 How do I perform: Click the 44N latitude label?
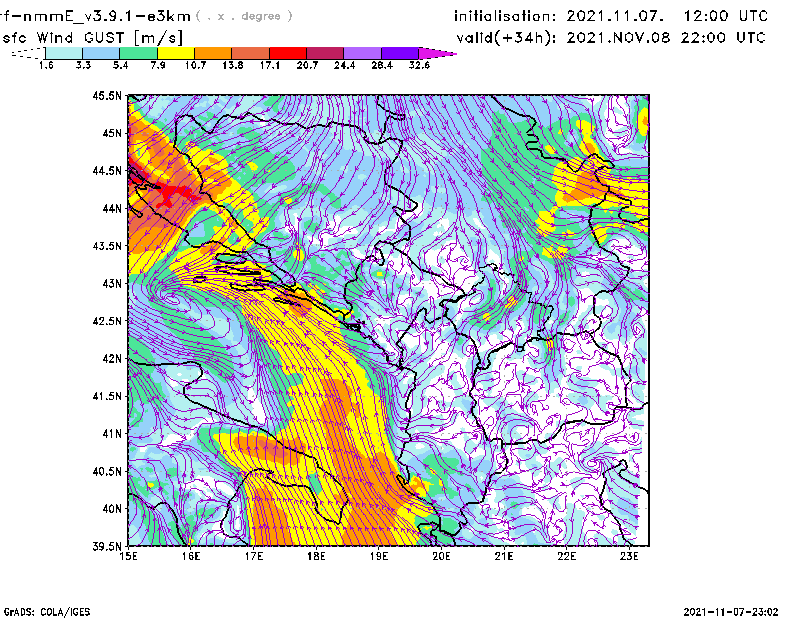click(112, 208)
